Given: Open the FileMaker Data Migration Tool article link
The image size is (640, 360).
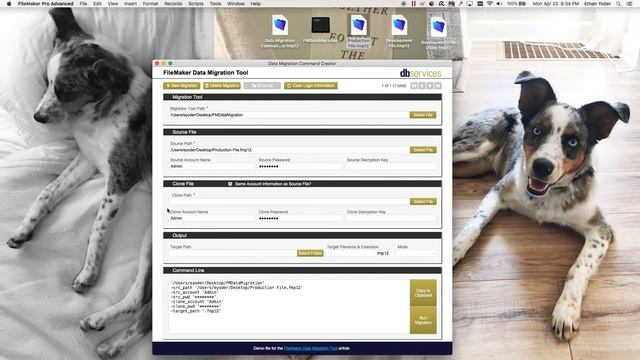Looking at the screenshot, I should (311, 349).
